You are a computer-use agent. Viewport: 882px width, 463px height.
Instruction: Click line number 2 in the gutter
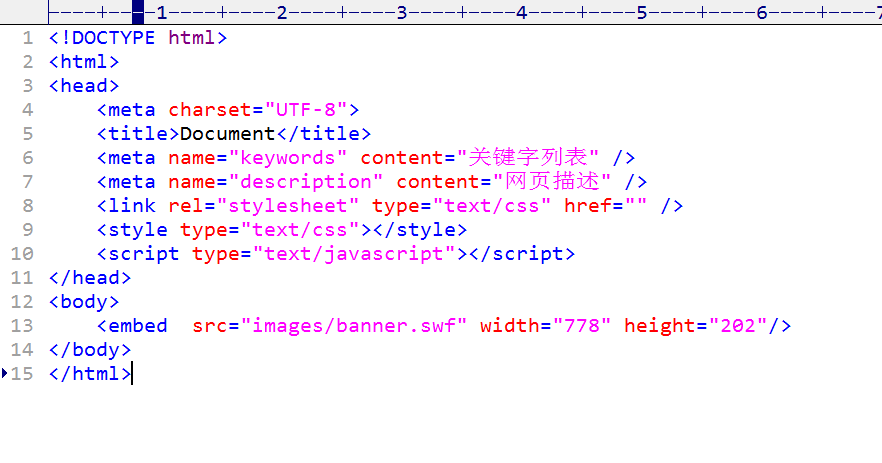point(28,62)
